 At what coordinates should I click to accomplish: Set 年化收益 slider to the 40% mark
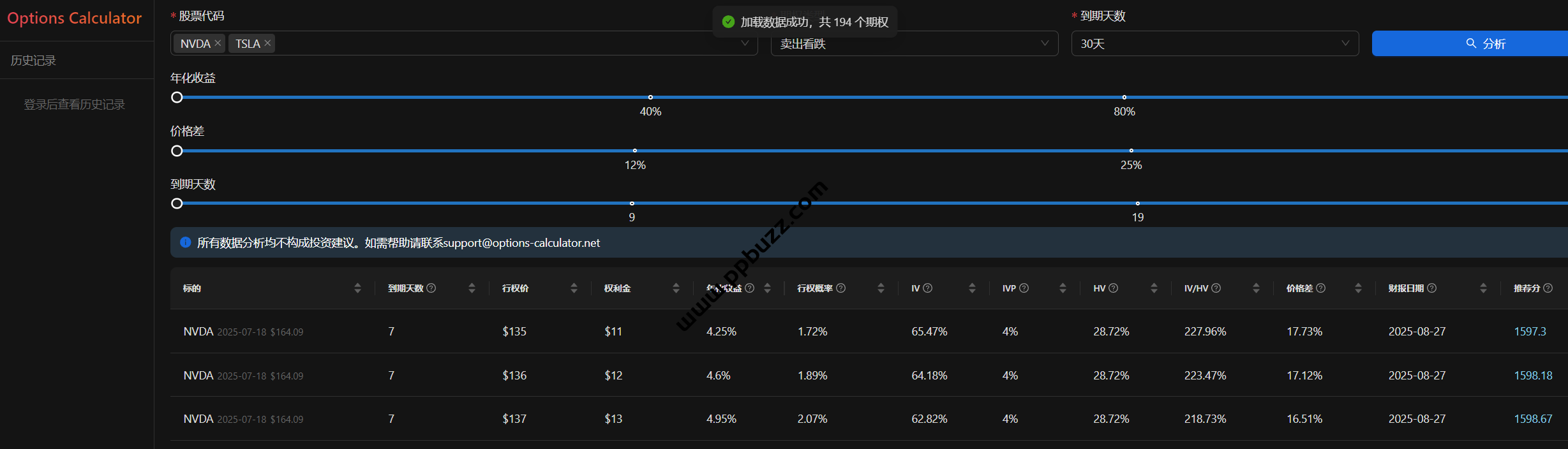pos(650,98)
